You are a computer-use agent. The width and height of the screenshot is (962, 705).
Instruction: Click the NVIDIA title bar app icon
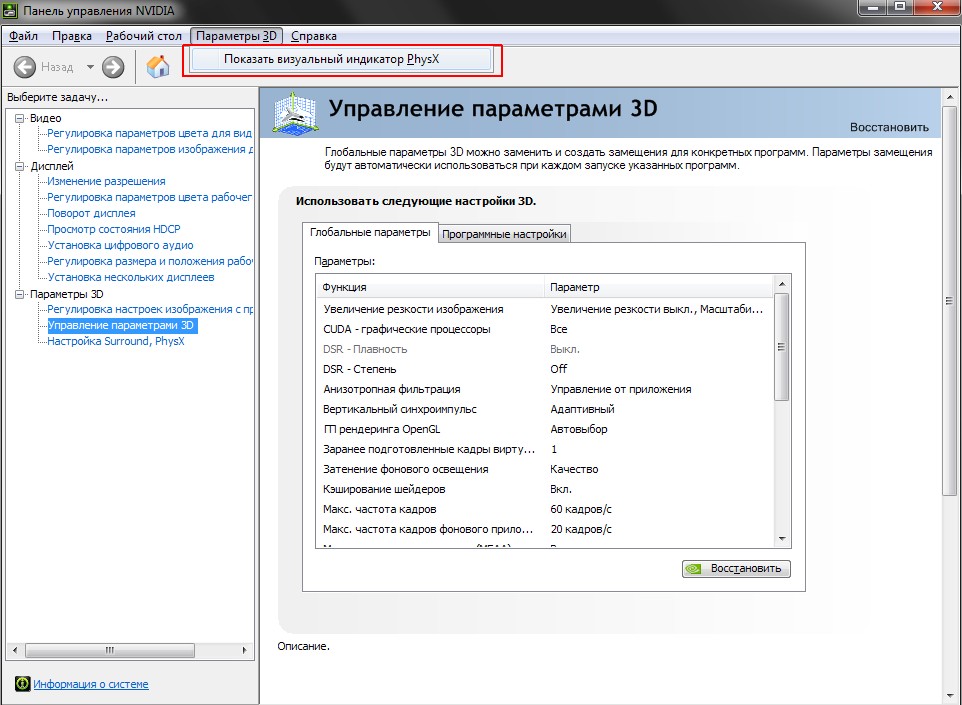10,10
